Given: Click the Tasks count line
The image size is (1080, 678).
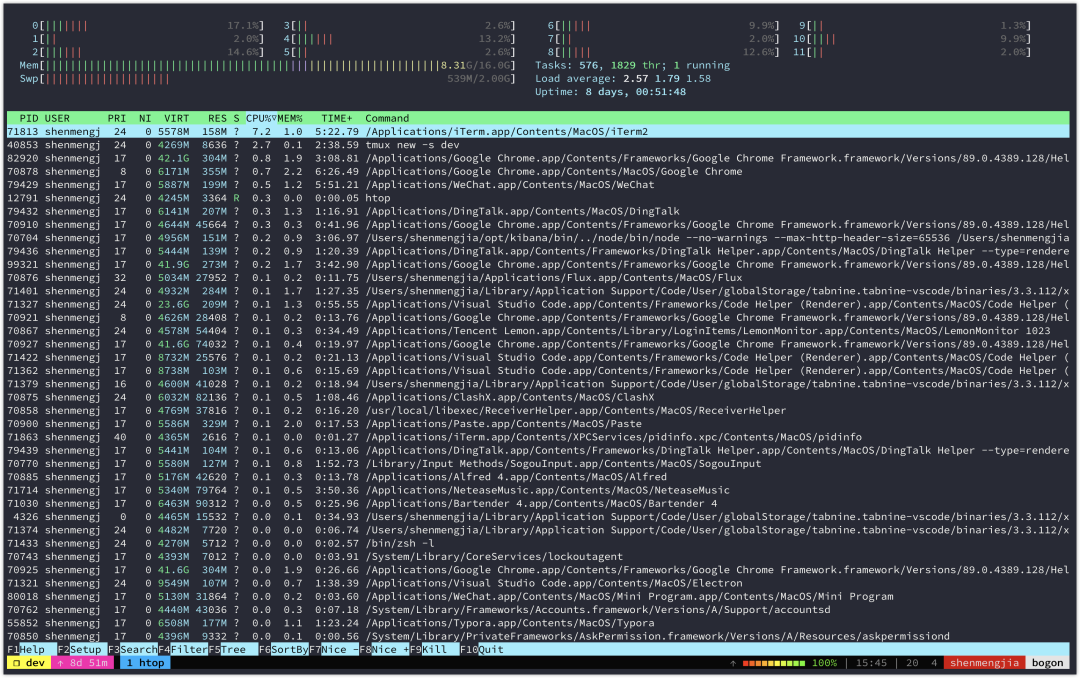Looking at the screenshot, I should (632, 65).
